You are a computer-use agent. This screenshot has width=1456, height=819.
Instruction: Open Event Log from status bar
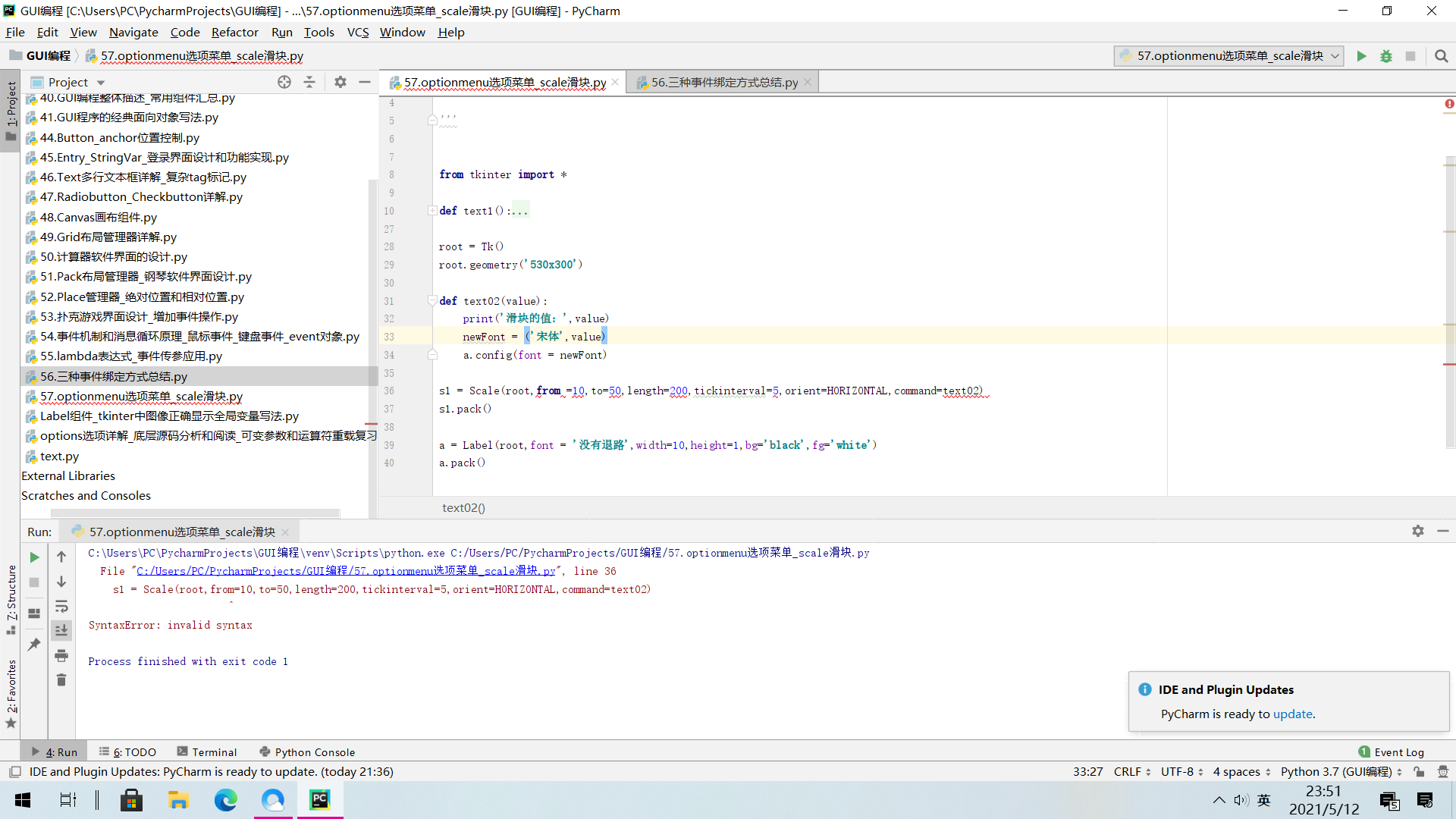(1392, 752)
